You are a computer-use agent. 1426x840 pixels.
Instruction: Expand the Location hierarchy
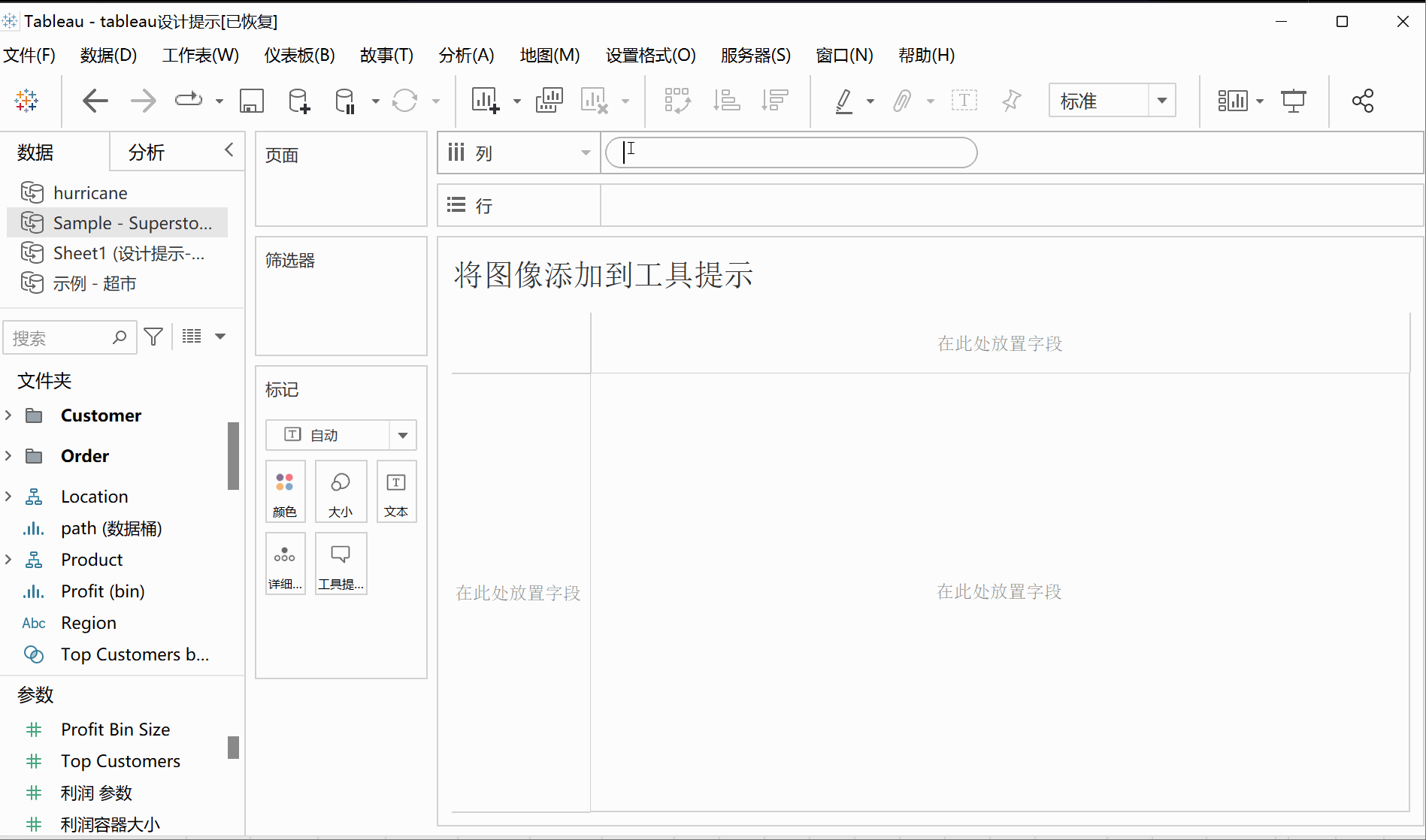(8, 496)
